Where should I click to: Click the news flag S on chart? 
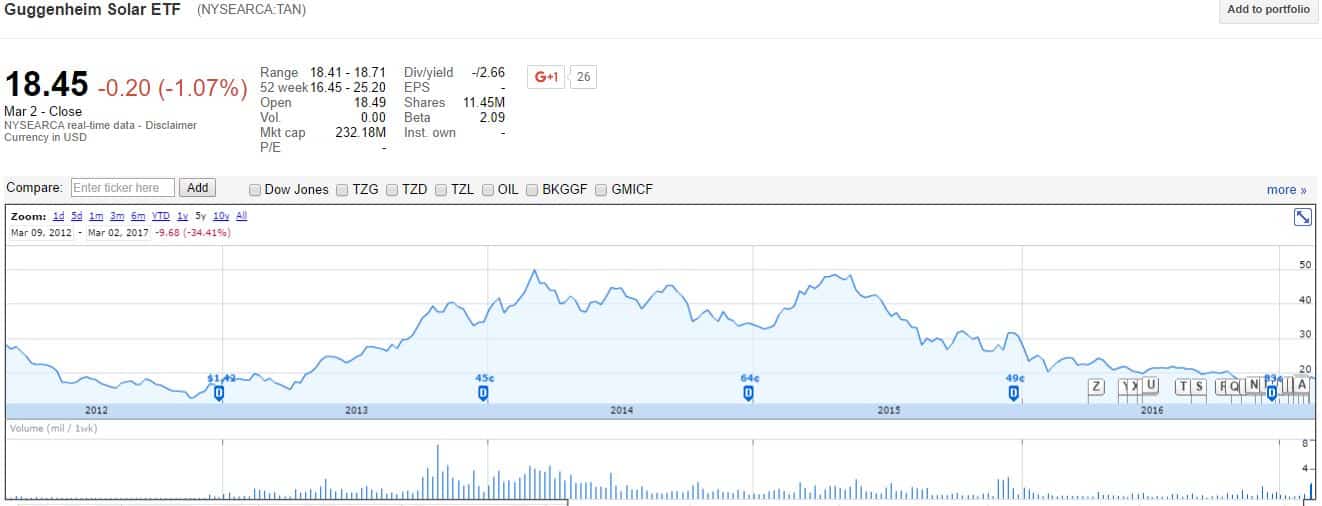coord(1199,387)
